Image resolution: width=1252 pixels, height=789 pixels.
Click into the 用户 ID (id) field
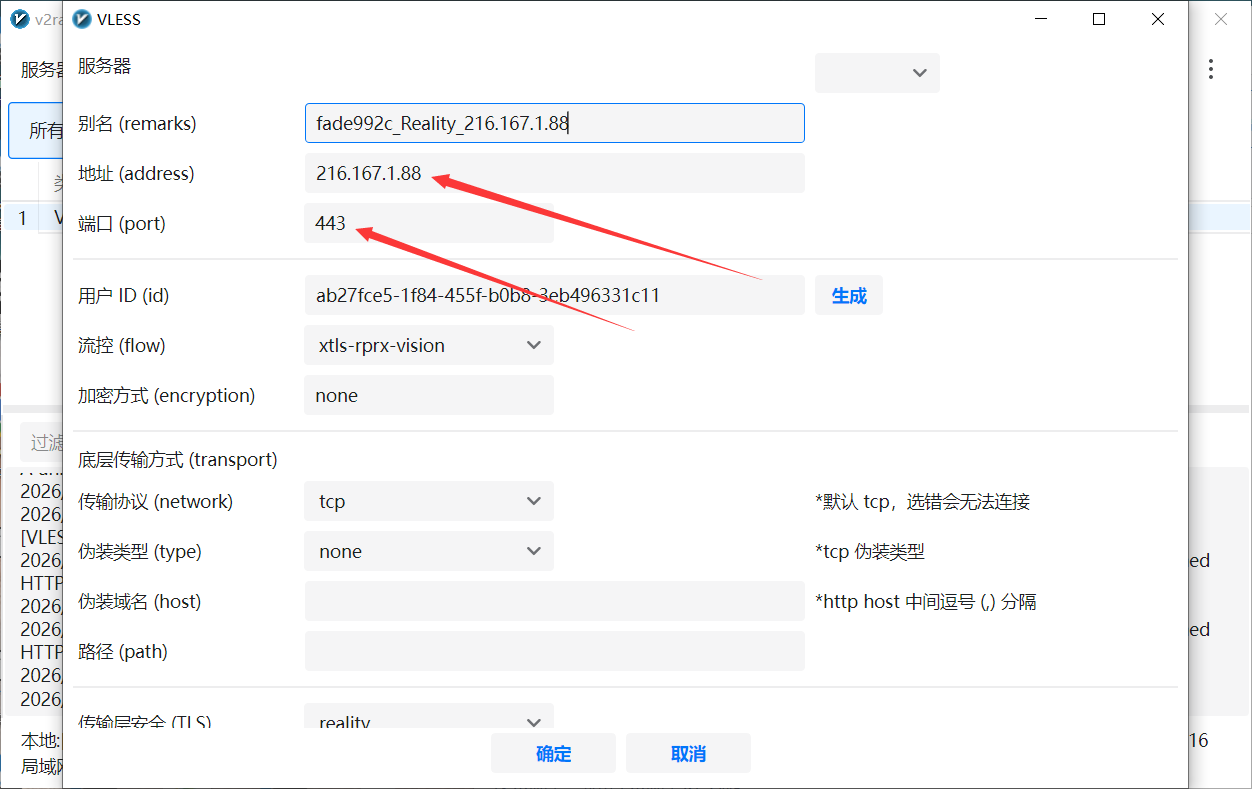click(554, 295)
